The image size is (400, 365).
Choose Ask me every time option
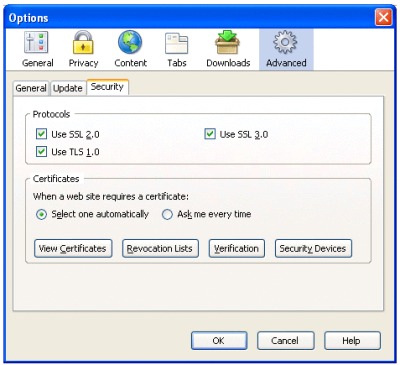tap(167, 214)
